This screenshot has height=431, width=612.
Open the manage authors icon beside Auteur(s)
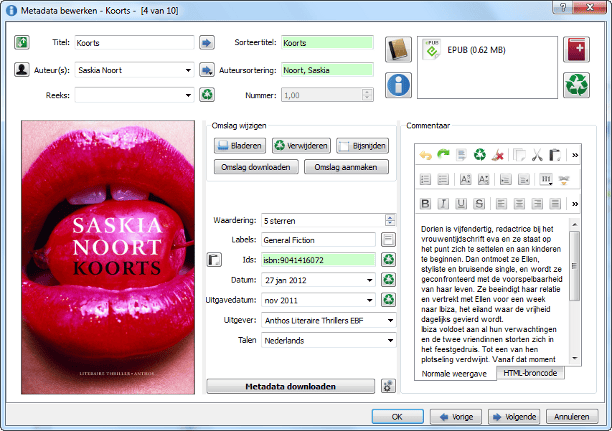tap(22, 70)
